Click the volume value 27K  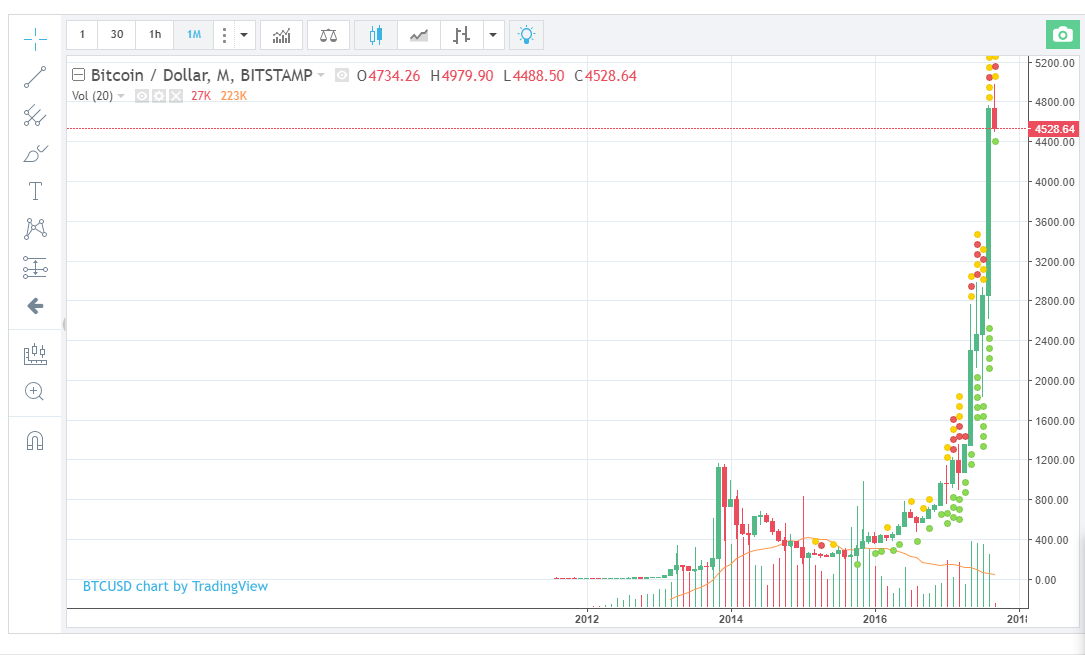click(x=201, y=95)
